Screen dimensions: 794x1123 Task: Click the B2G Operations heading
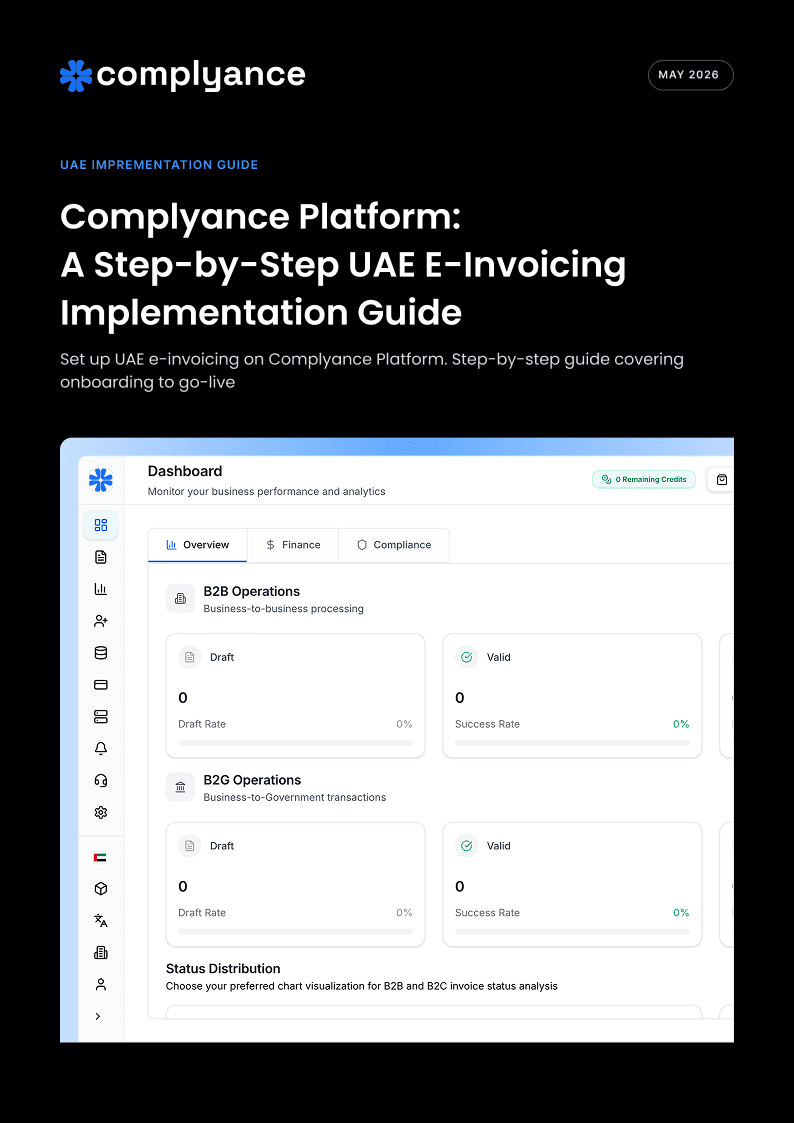[252, 780]
